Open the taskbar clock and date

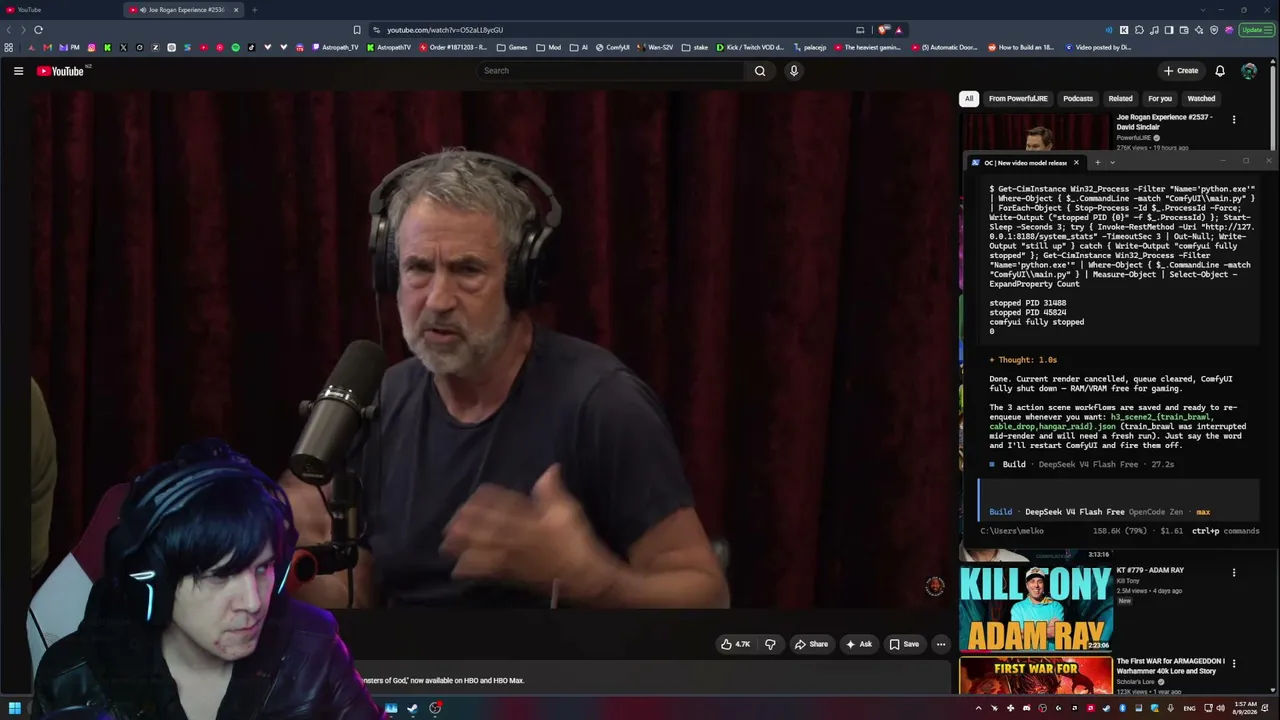coord(1245,708)
